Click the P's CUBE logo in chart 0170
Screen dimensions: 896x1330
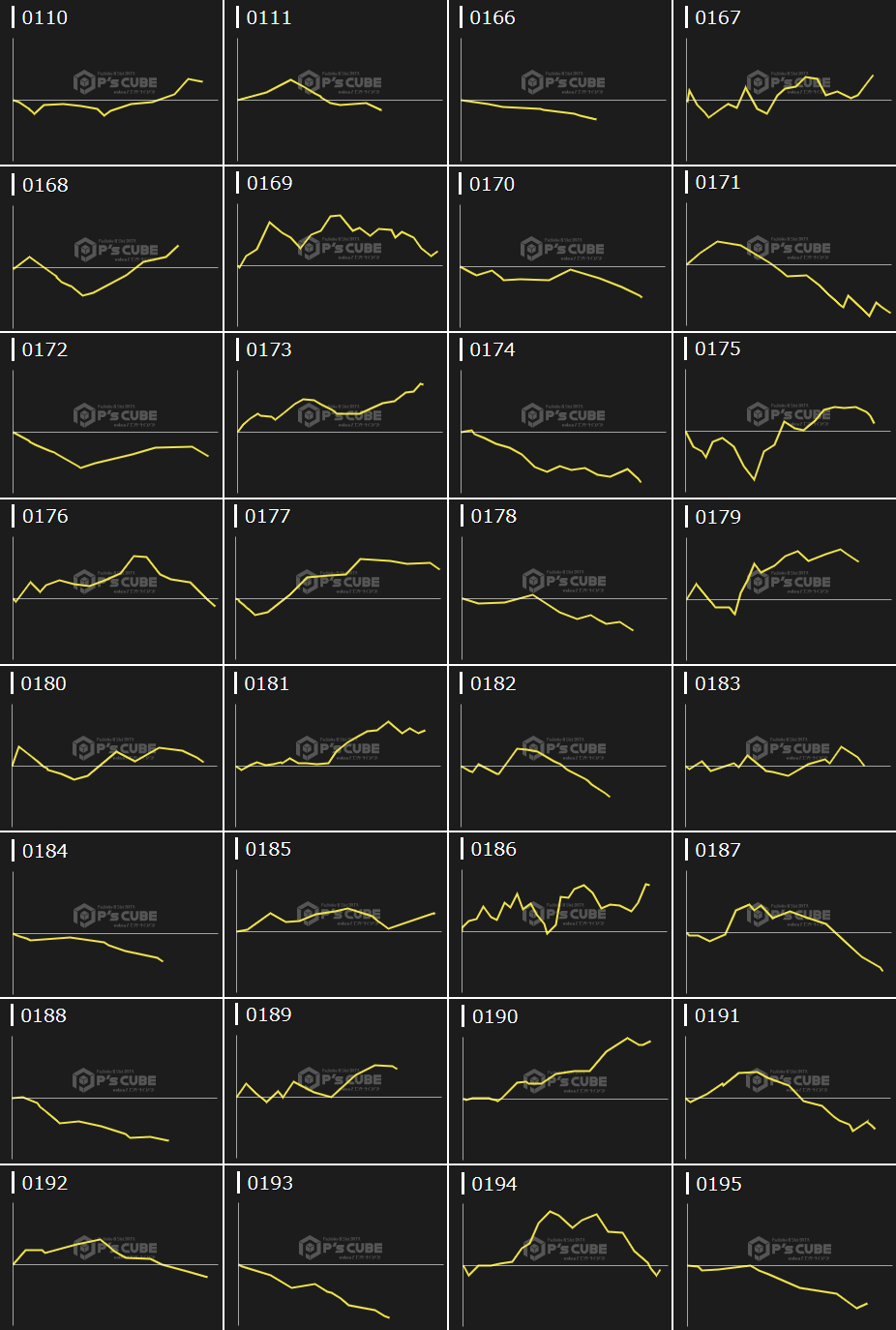pyautogui.click(x=563, y=249)
